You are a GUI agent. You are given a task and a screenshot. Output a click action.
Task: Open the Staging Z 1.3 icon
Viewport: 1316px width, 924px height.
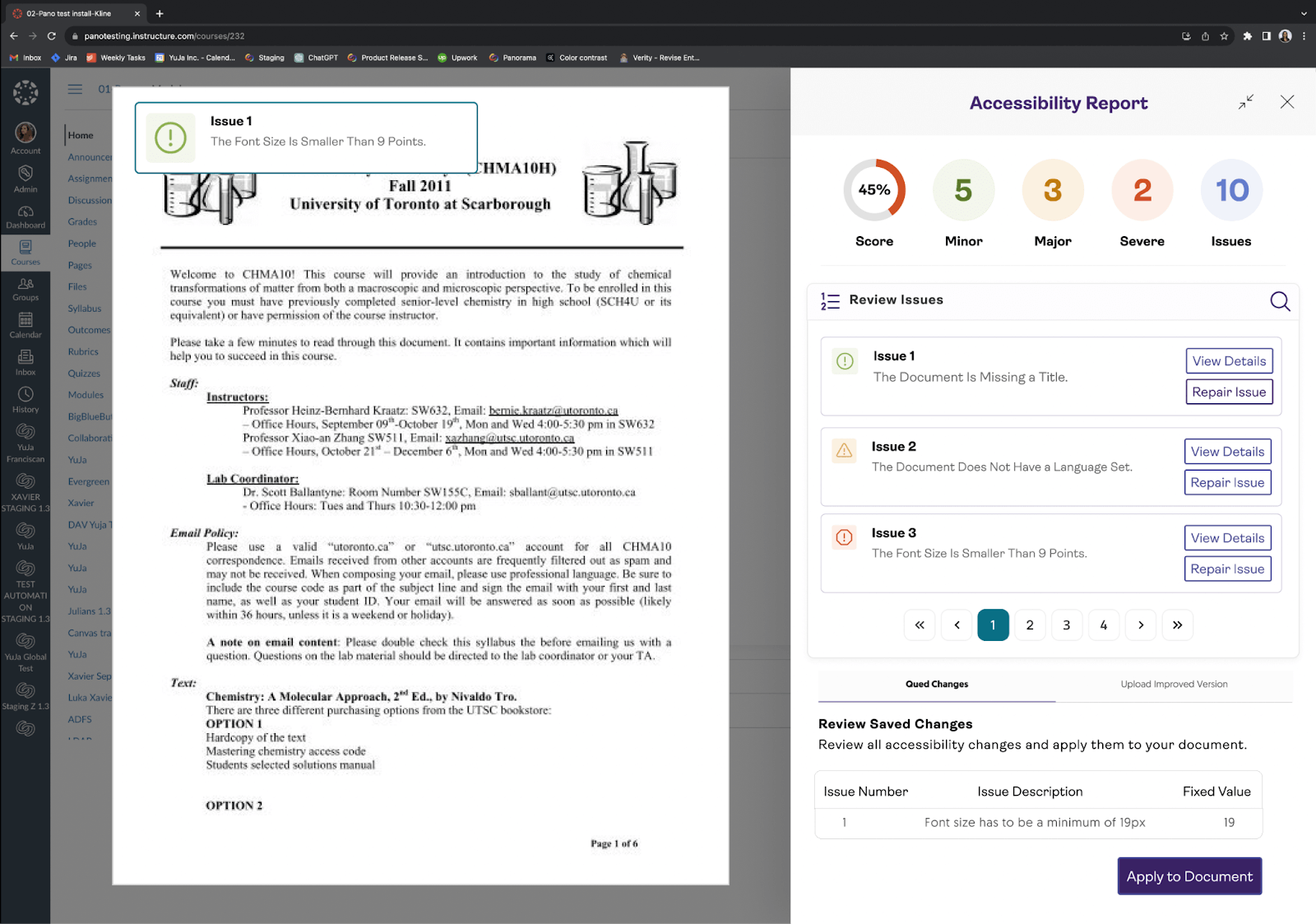tap(25, 690)
